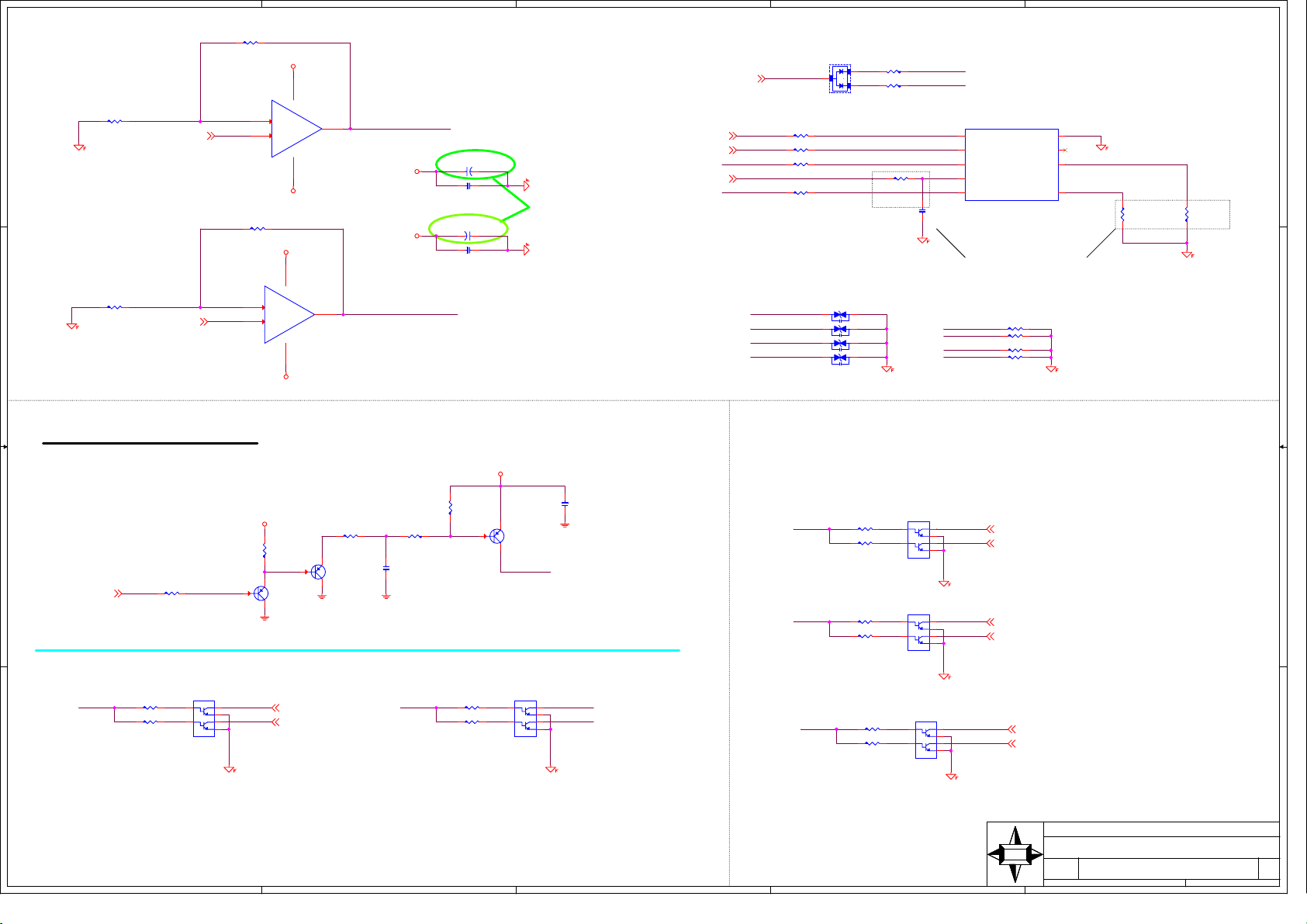Pick the feedback resistor above the upper op-amp
1307x924 pixels.
pos(250,43)
